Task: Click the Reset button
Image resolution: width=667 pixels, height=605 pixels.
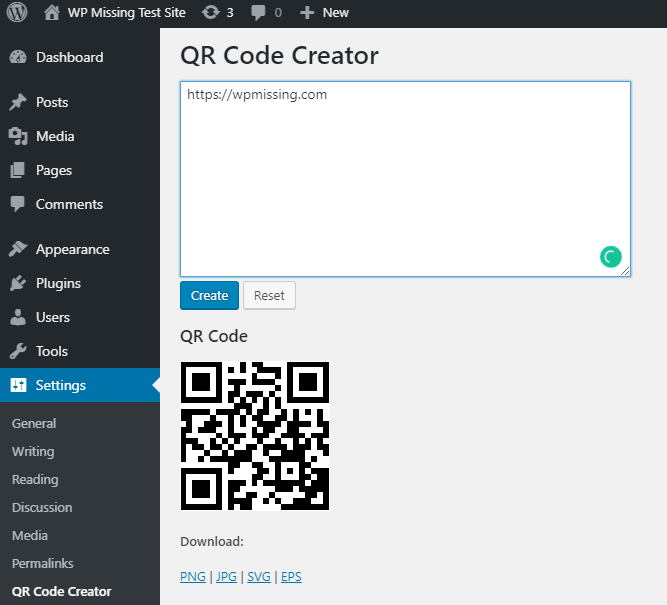Action: coord(269,295)
